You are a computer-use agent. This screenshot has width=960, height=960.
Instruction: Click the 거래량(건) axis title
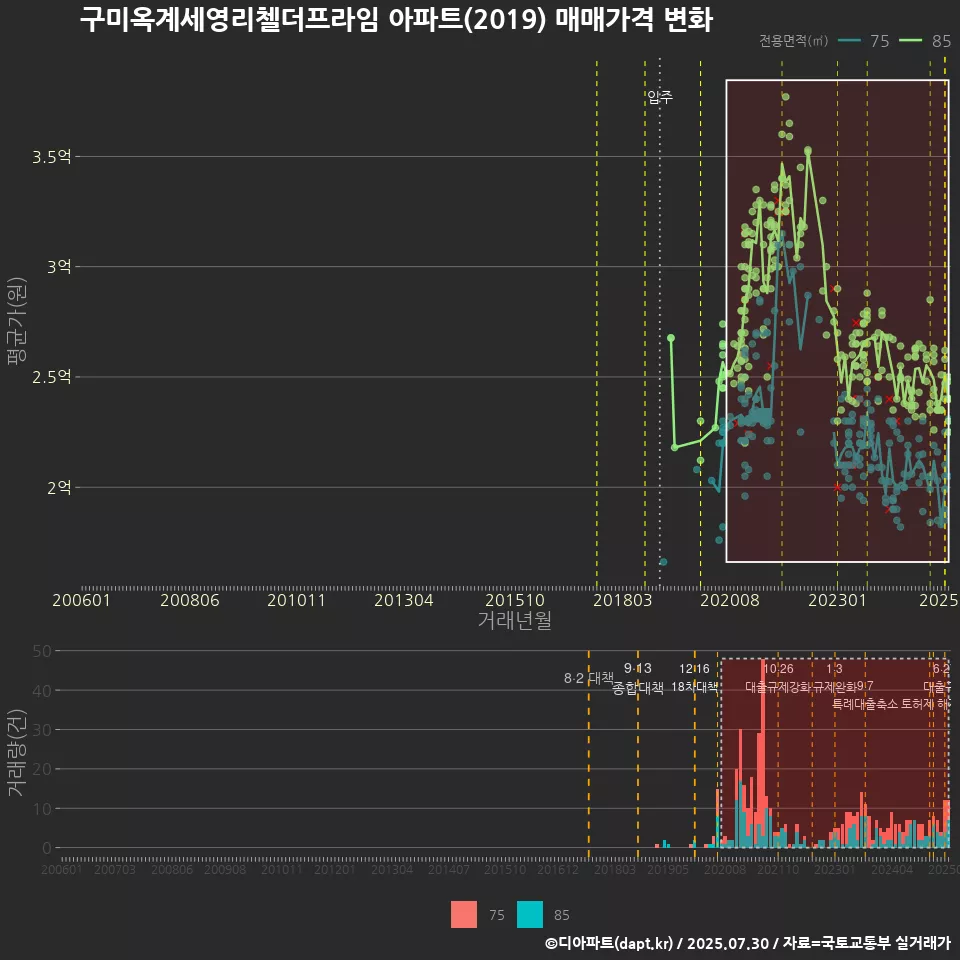pos(16,752)
